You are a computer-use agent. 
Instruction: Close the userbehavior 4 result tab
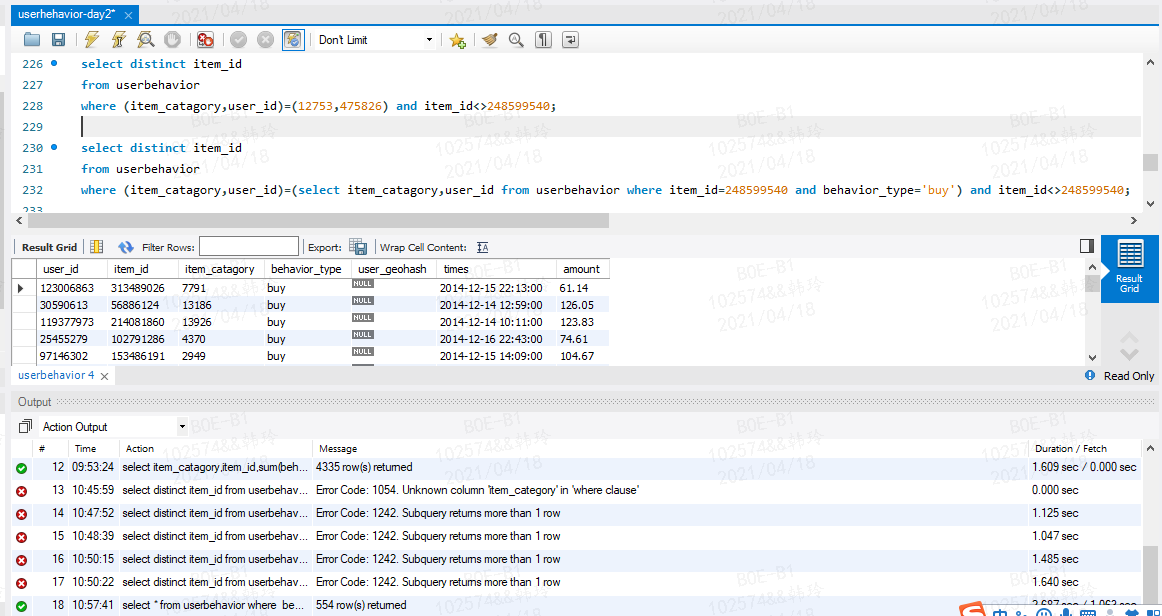104,377
